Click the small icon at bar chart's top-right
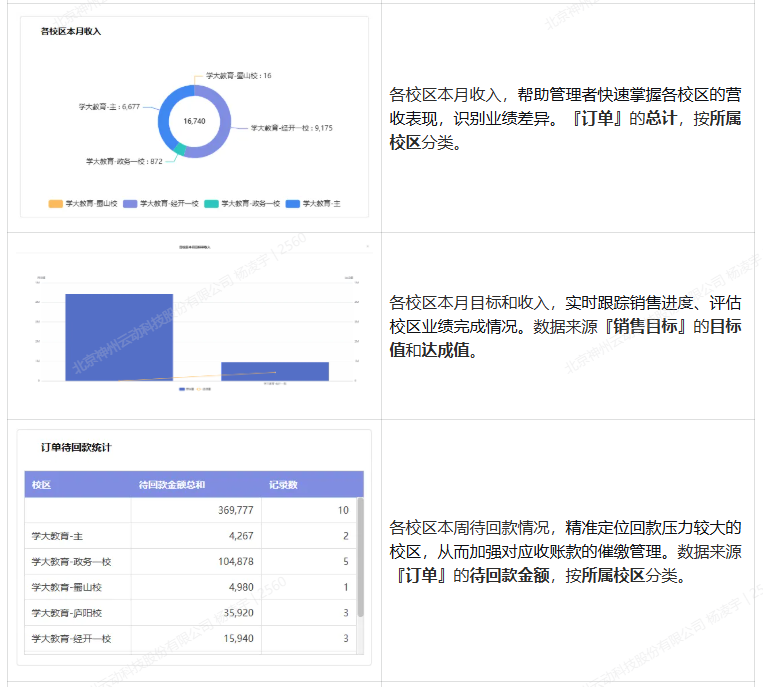 366,246
